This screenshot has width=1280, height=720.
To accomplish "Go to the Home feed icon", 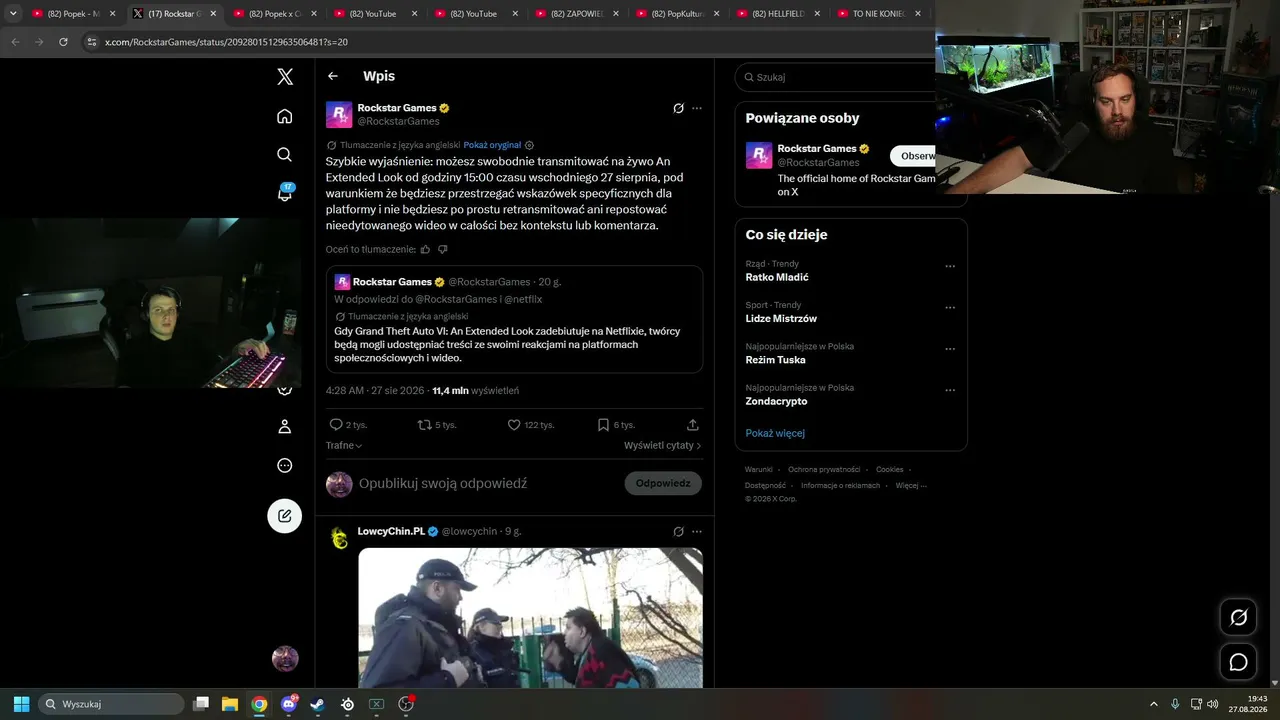I will (x=285, y=116).
